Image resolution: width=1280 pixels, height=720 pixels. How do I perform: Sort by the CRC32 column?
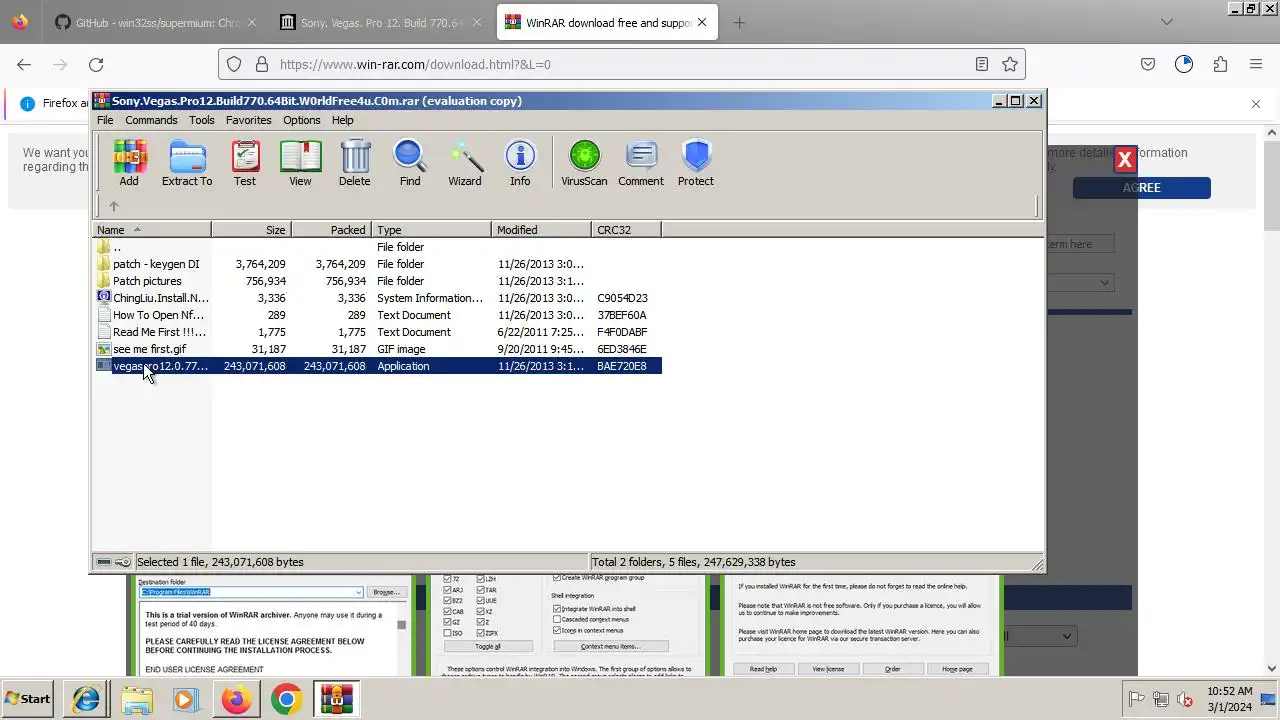[626, 230]
